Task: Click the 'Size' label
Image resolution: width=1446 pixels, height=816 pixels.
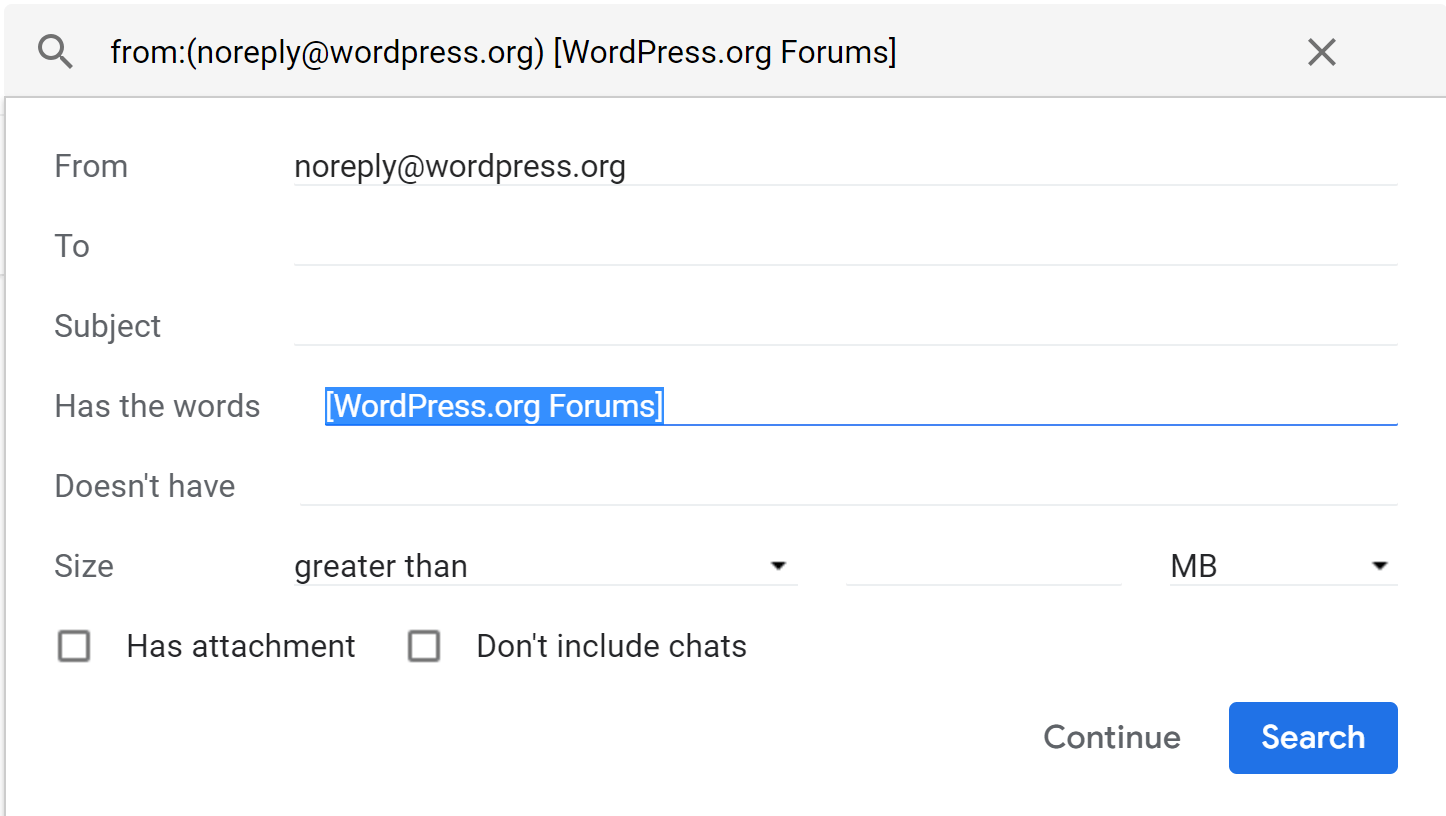Action: click(x=84, y=566)
